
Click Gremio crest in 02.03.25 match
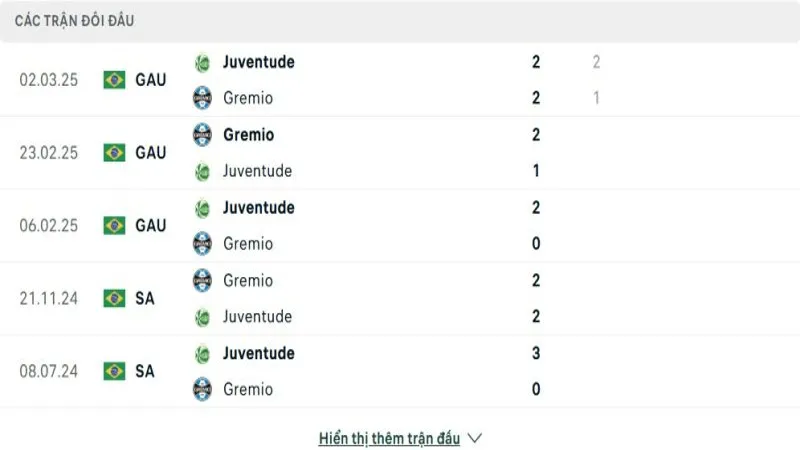click(x=203, y=98)
